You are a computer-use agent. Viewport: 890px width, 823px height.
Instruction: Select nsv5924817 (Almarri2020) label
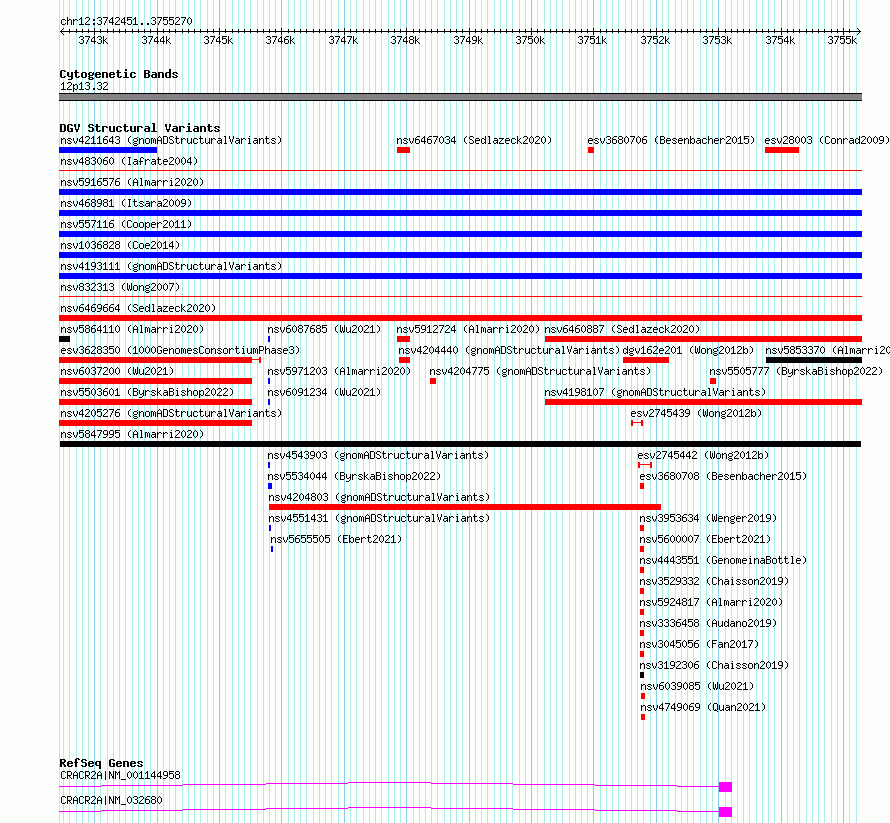[x=711, y=602]
